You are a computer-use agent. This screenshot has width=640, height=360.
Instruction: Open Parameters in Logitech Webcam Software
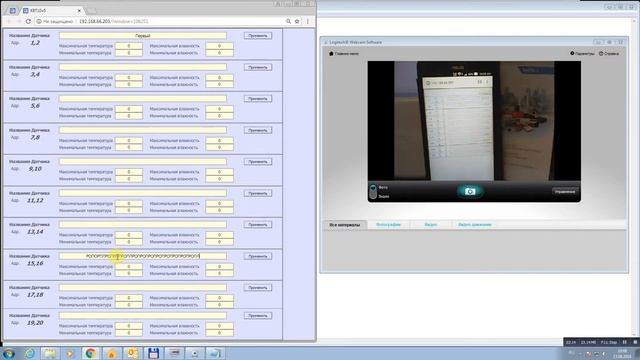582,53
